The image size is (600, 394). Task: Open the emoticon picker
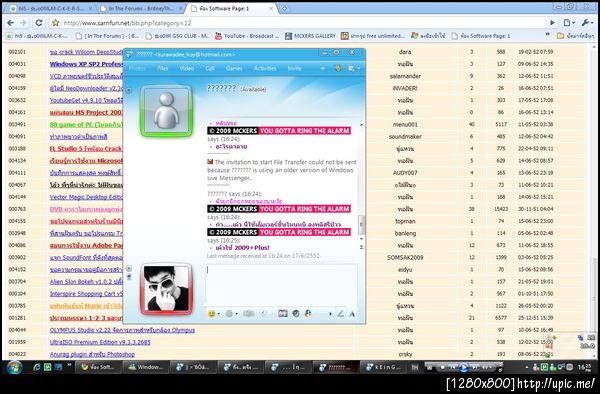pos(211,314)
